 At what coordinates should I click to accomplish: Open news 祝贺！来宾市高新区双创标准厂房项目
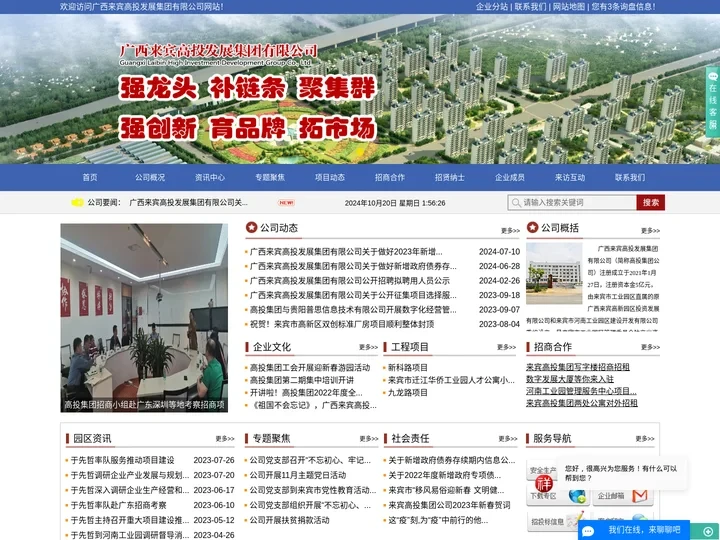[342, 324]
